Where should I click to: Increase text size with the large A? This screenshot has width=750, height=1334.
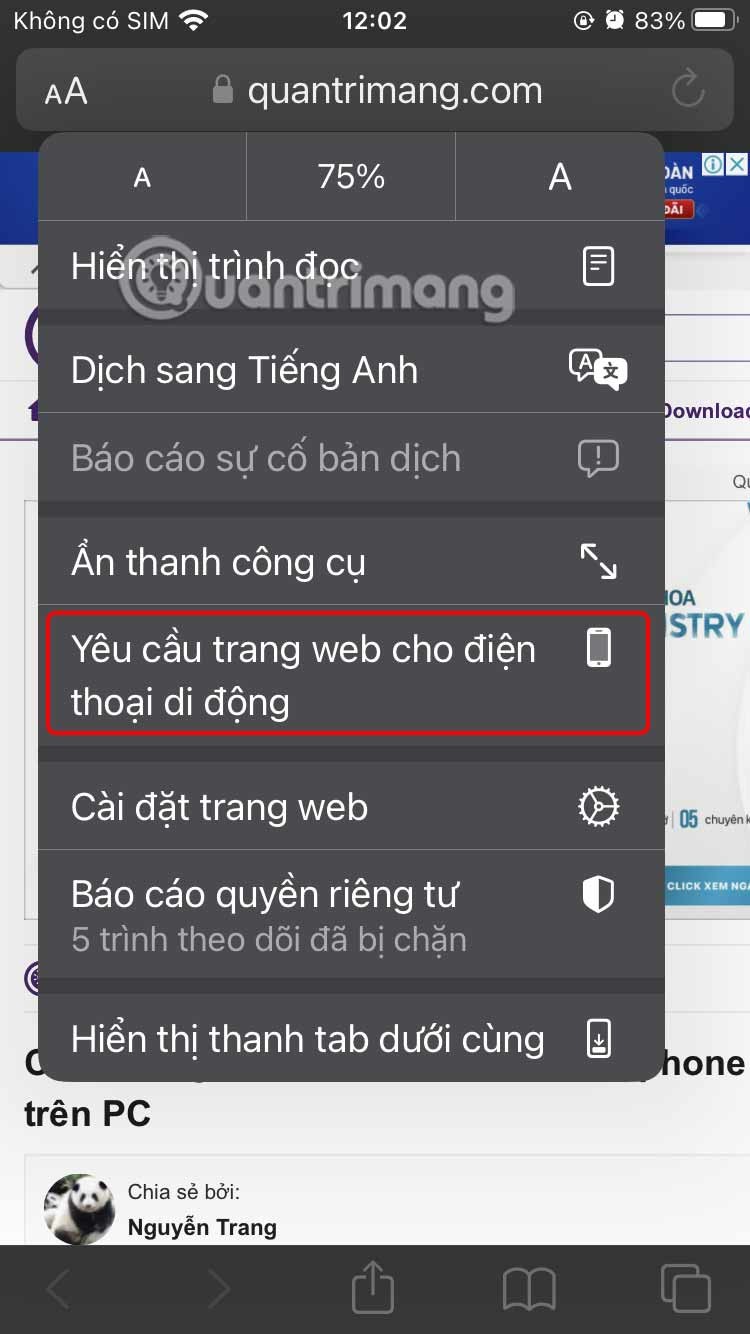click(560, 177)
